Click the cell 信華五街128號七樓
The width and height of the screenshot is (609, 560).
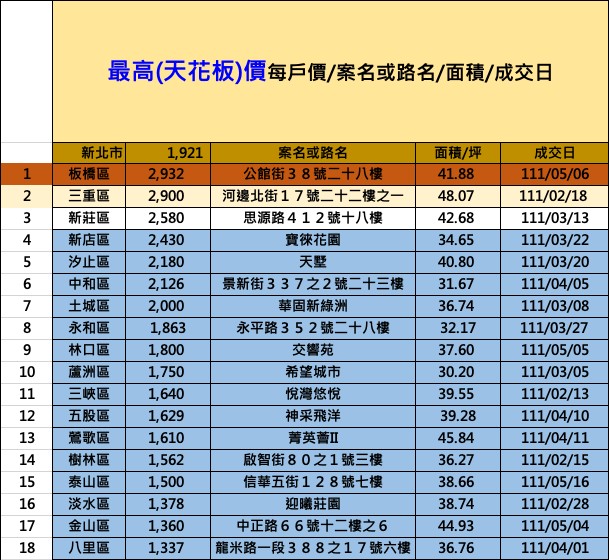(313, 482)
